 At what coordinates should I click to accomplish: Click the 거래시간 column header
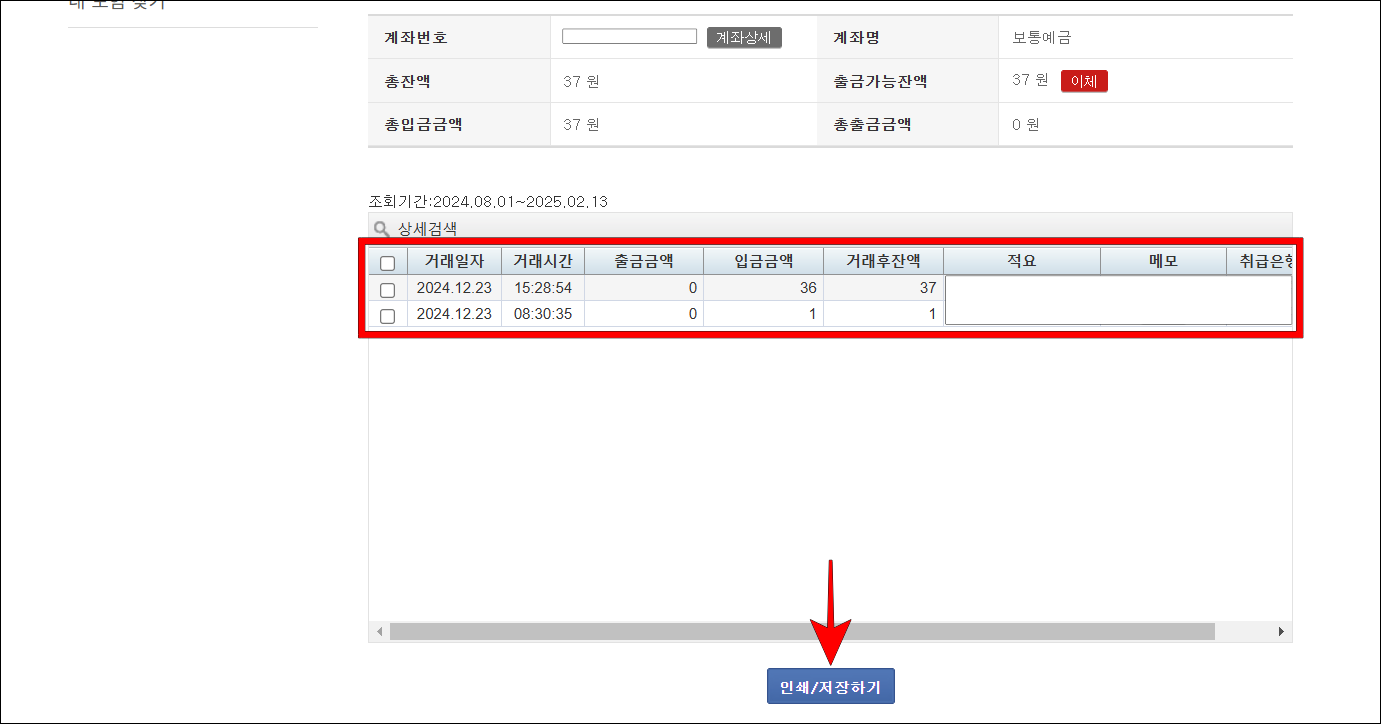click(541, 260)
